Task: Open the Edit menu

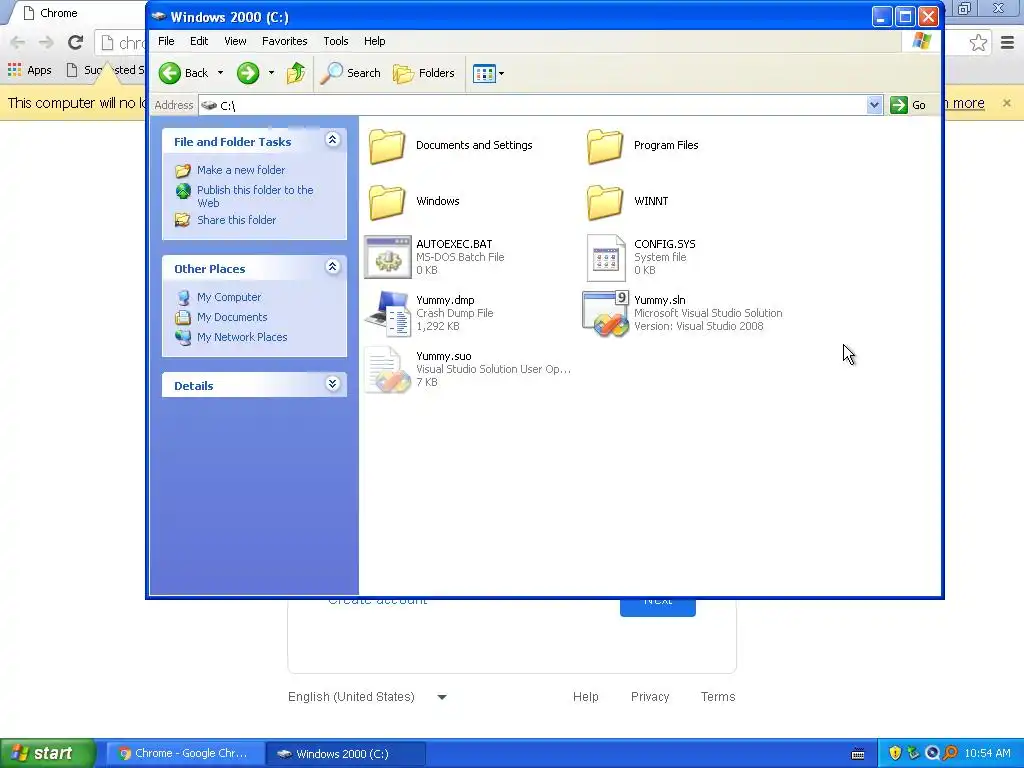Action: (199, 41)
